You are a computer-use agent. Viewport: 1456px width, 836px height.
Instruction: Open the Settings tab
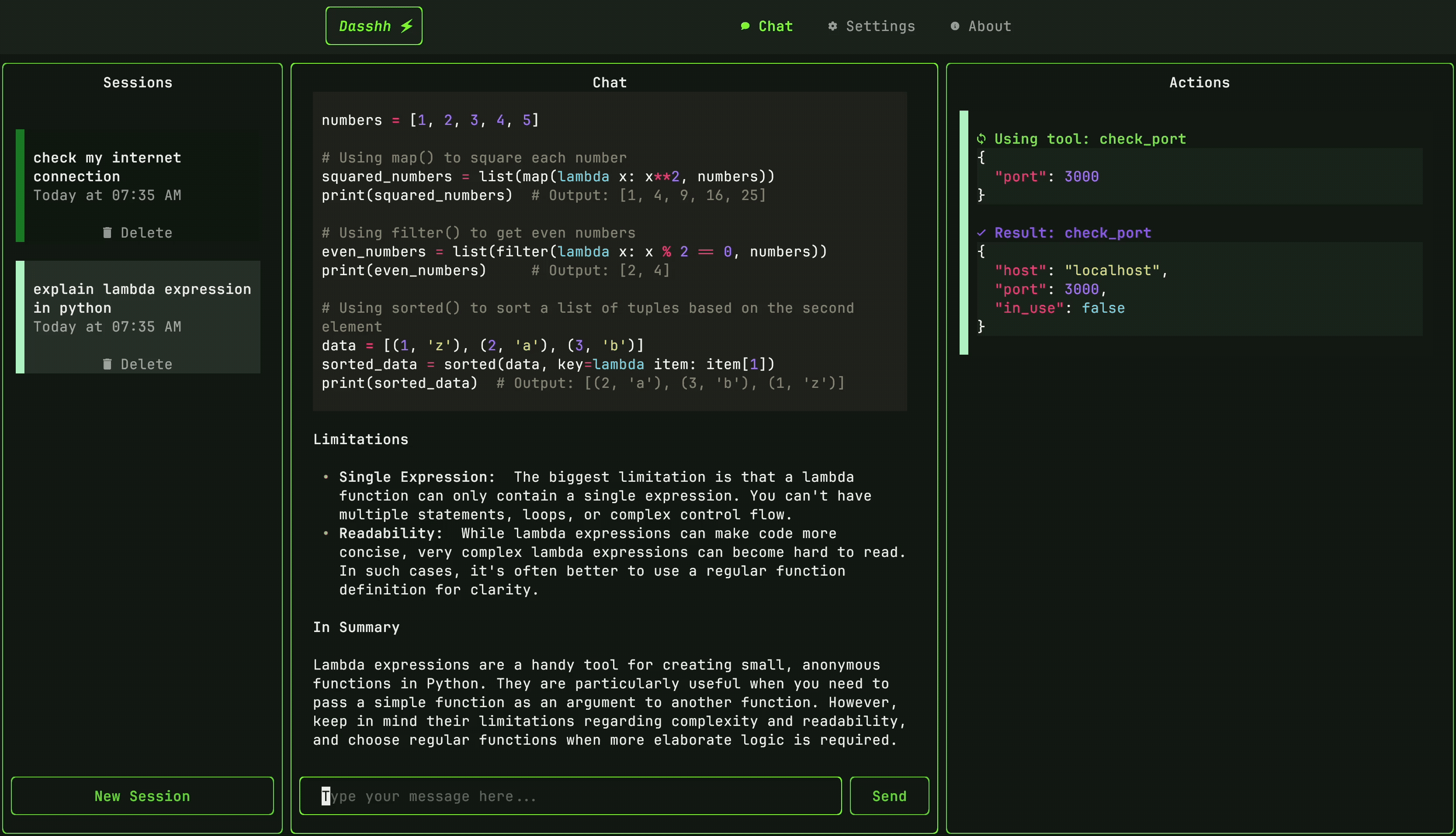pyautogui.click(x=871, y=26)
